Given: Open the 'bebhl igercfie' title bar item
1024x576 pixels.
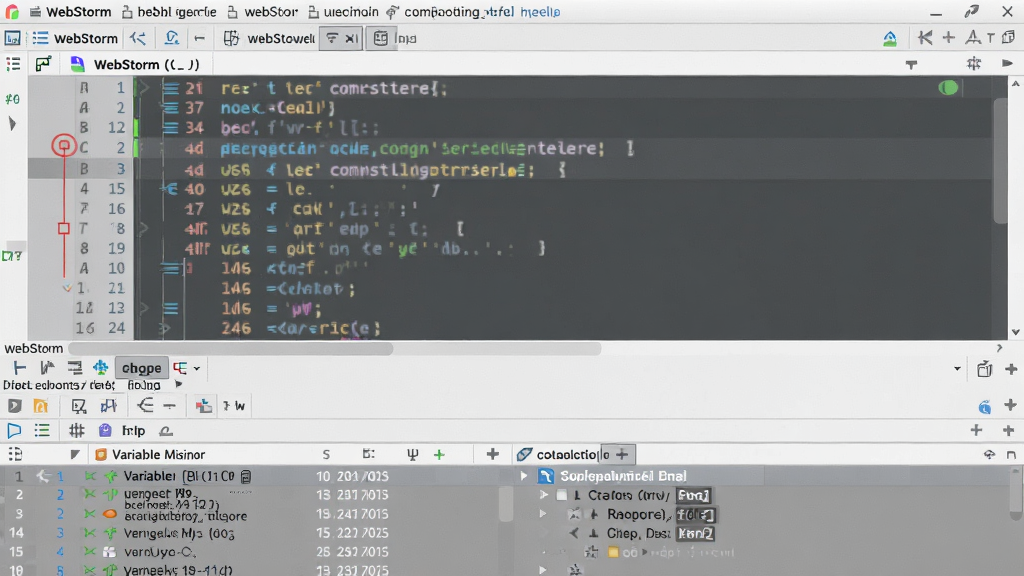Looking at the screenshot, I should (x=168, y=12).
